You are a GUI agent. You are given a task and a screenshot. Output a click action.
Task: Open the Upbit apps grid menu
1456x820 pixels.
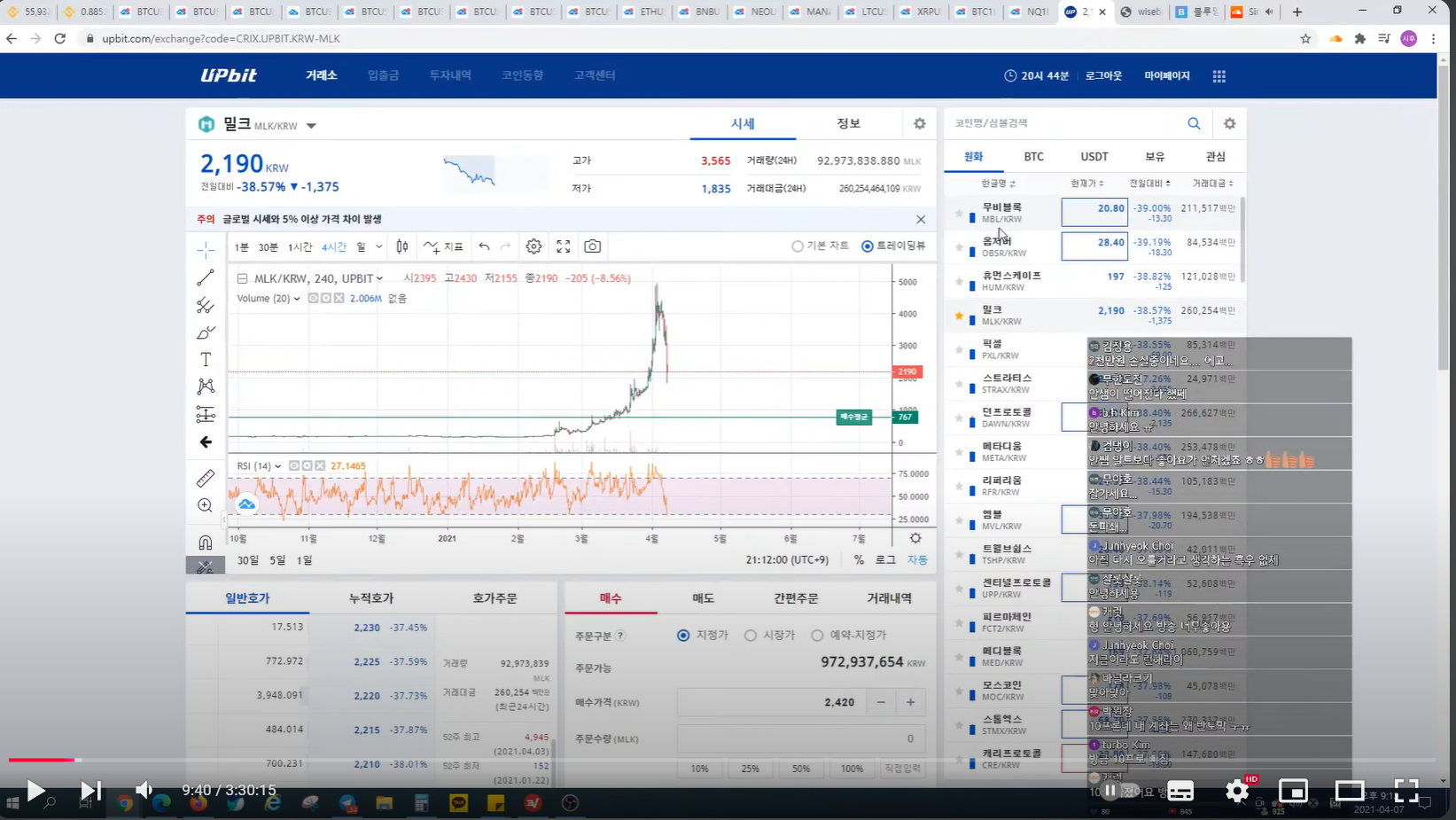(x=1219, y=76)
